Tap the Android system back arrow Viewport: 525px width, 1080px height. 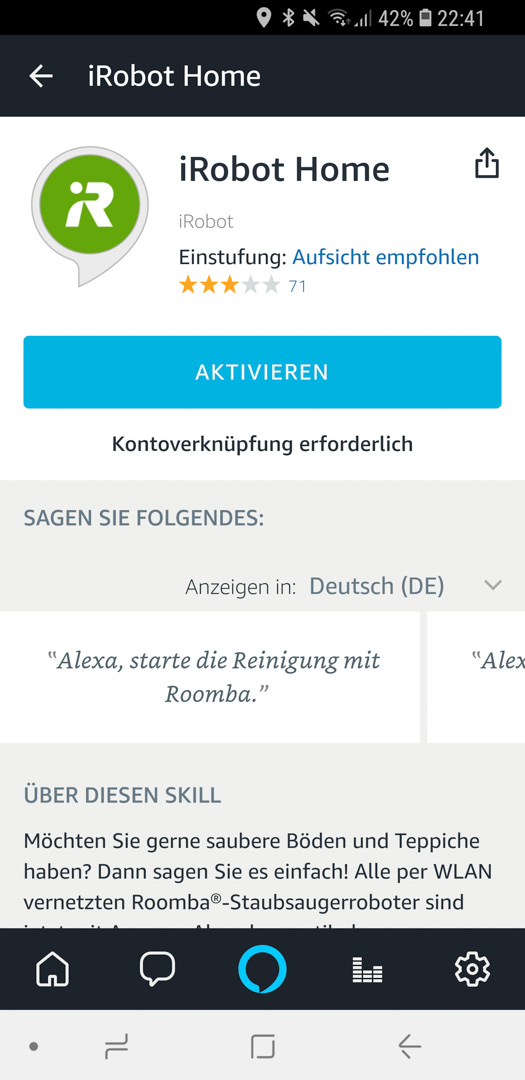409,1048
